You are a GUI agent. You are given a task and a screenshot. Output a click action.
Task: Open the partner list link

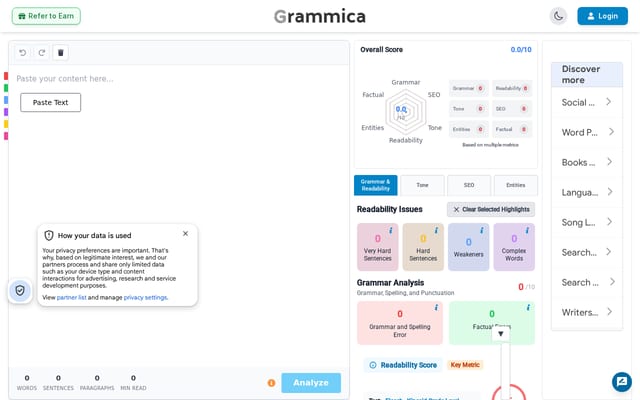tap(71, 298)
